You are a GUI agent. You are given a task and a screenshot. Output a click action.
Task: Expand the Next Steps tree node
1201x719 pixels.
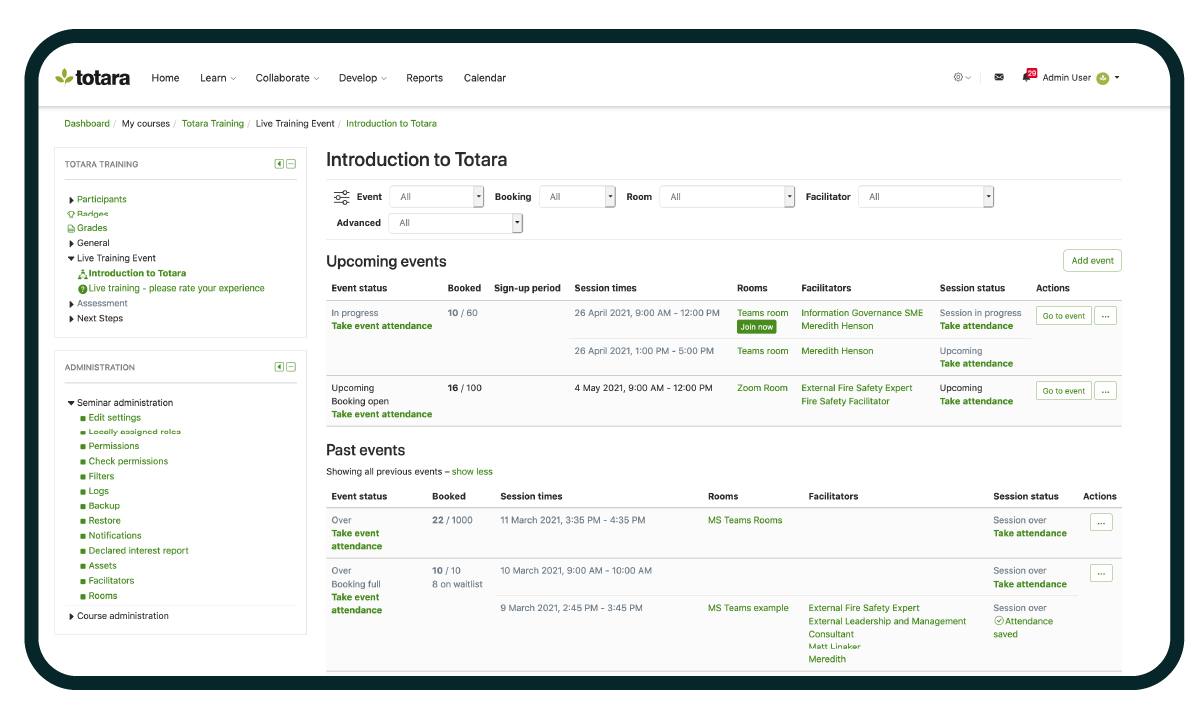71,319
